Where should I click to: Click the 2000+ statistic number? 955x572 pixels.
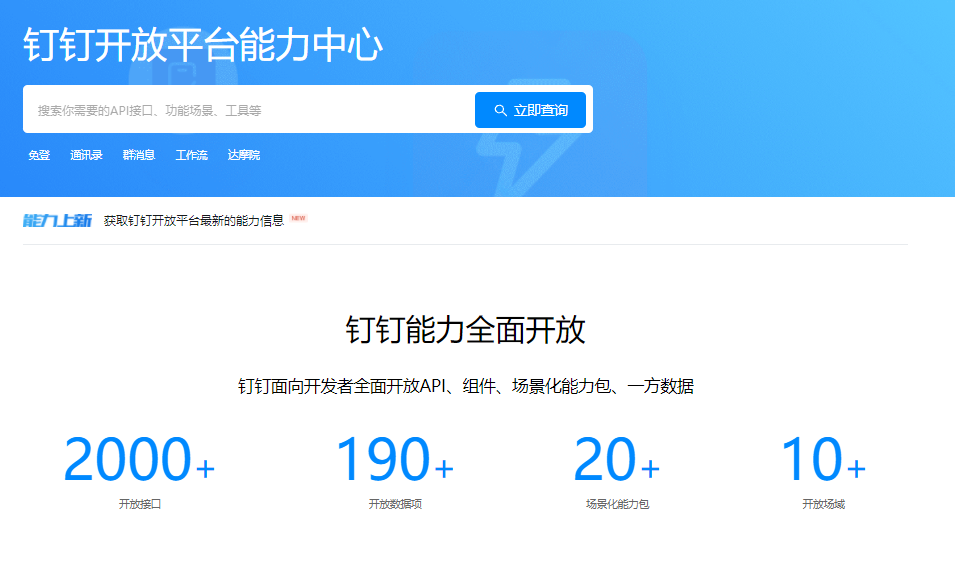click(139, 459)
